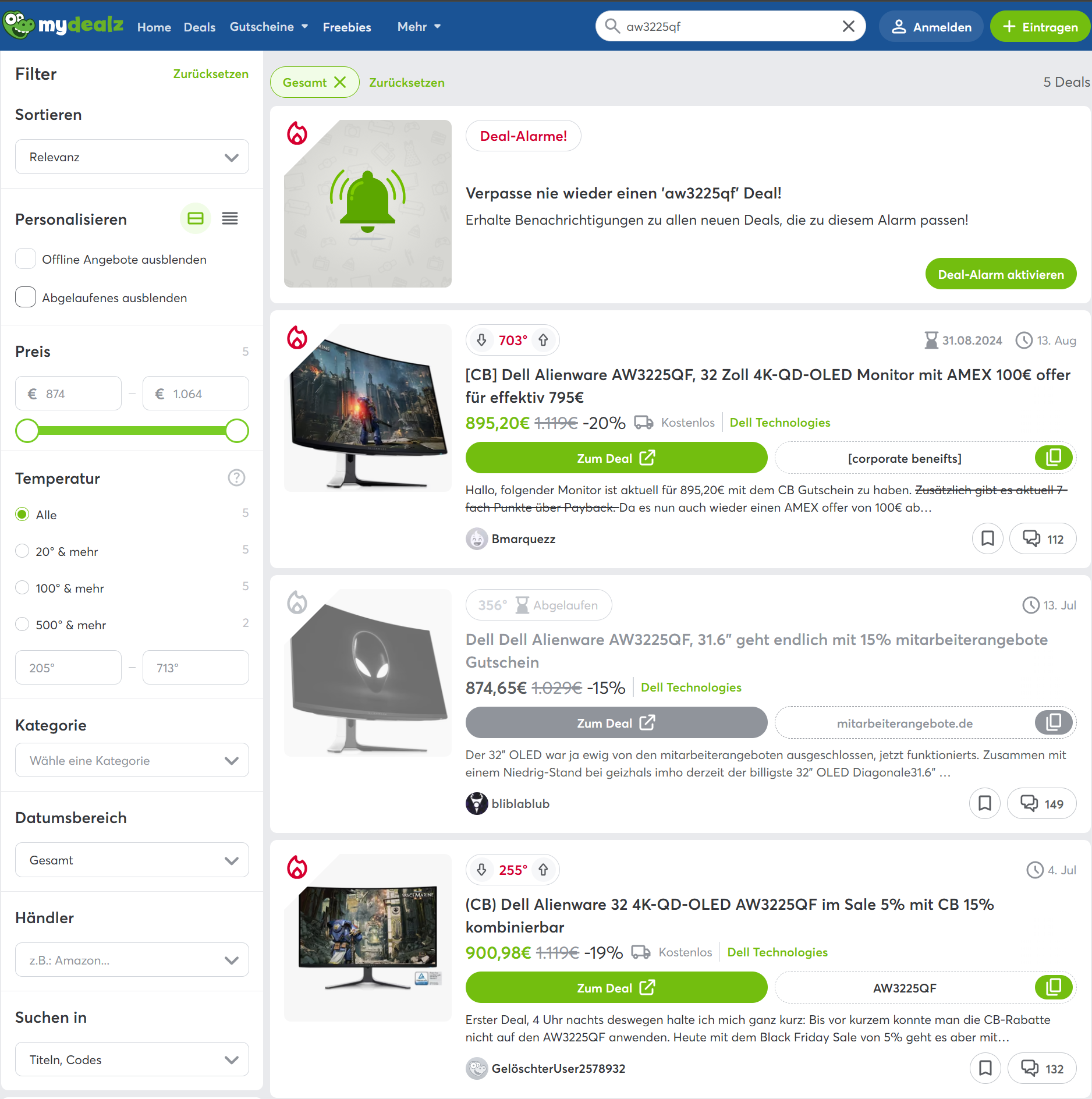Vote down the 703° deal

coord(481,340)
